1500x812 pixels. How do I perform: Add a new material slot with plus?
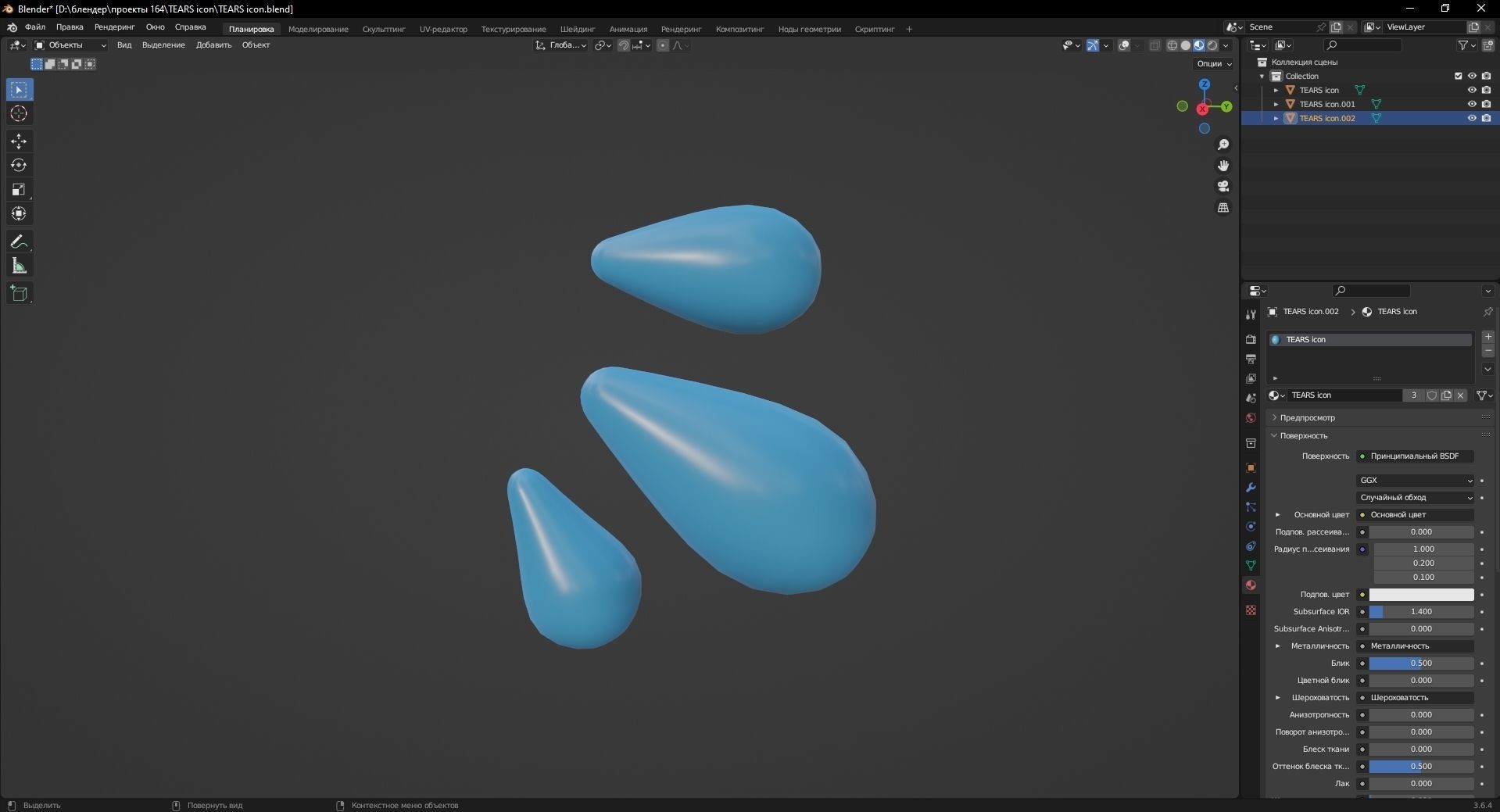1488,337
